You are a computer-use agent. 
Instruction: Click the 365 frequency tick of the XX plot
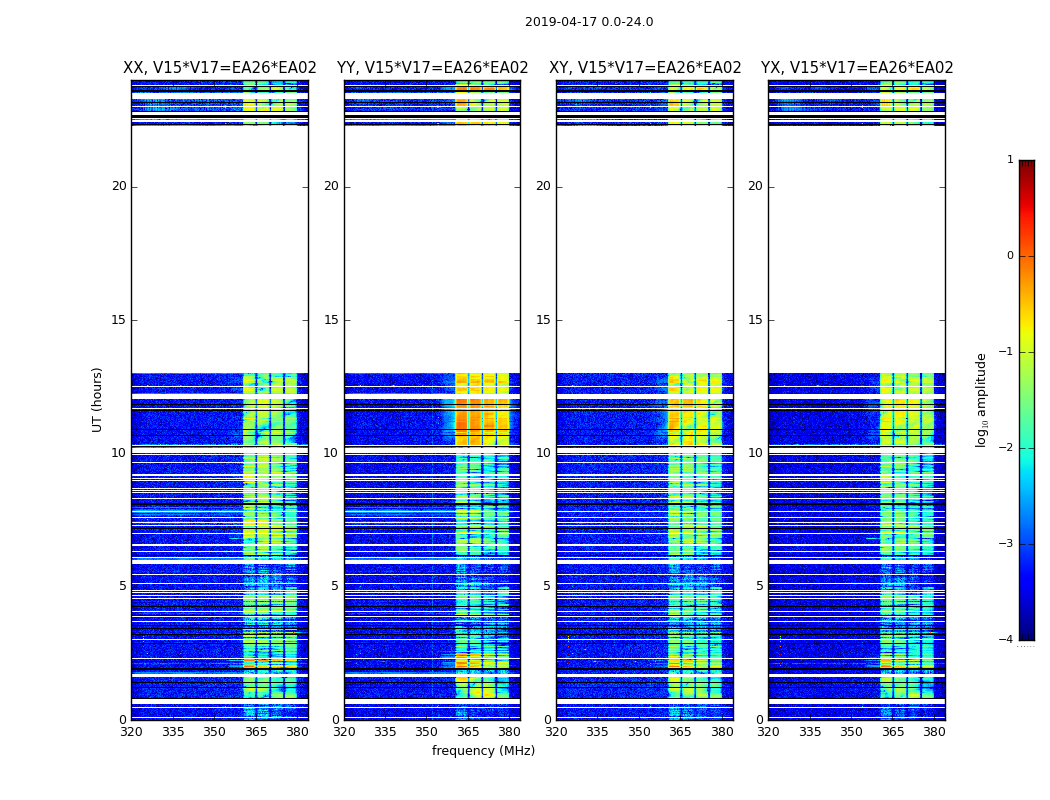256,732
